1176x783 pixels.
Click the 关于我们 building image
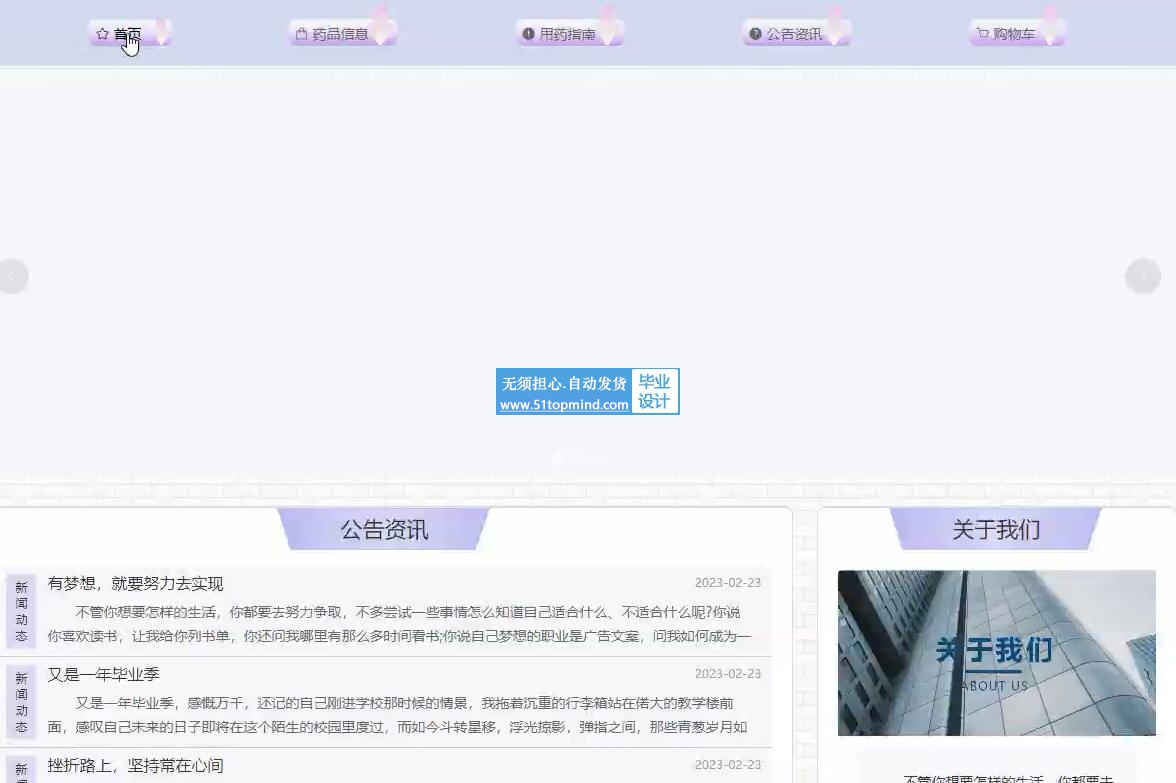[x=996, y=652]
